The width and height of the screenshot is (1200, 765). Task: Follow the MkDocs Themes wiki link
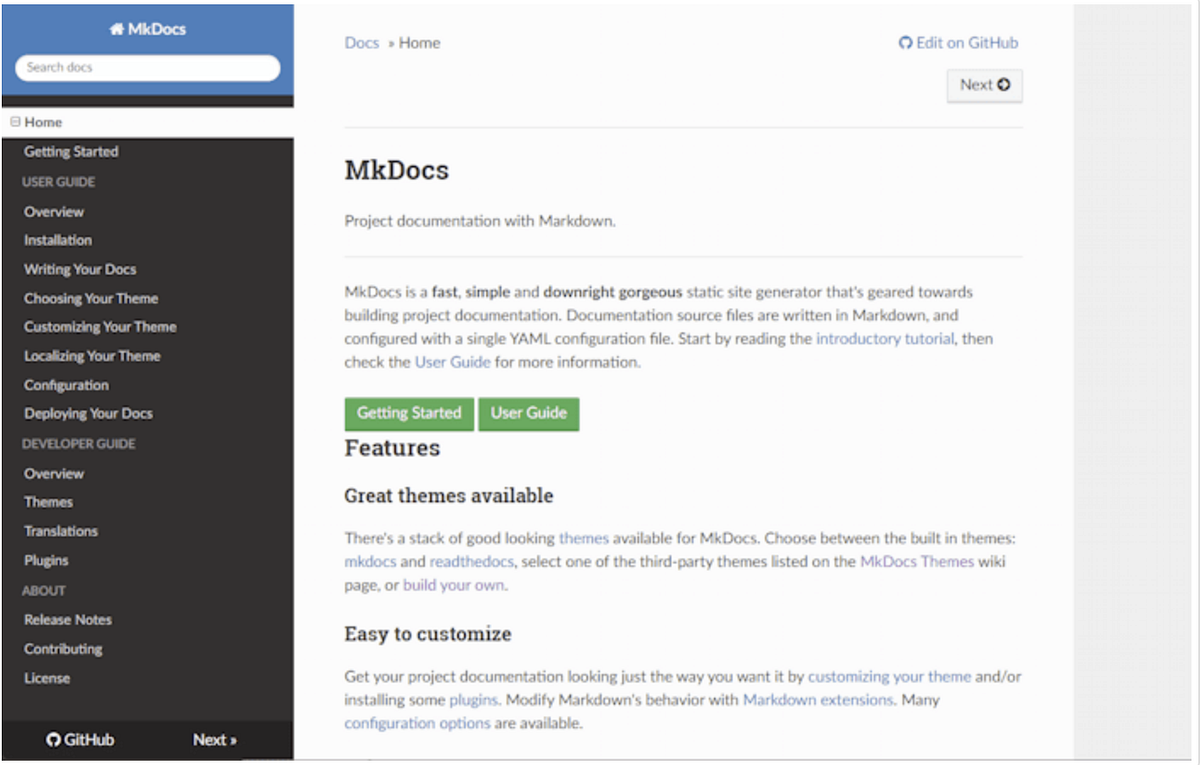coord(916,561)
